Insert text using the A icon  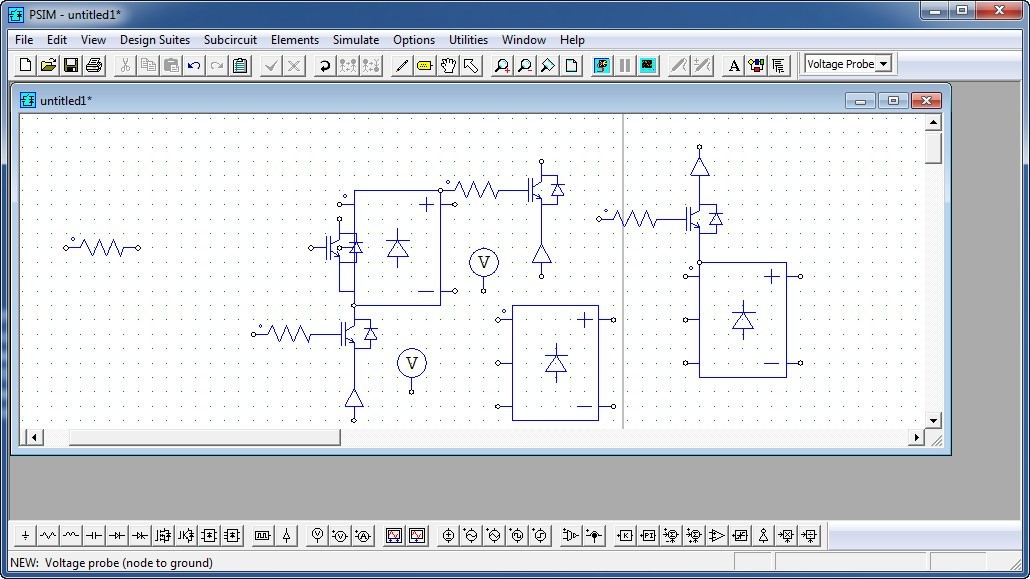[x=734, y=65]
